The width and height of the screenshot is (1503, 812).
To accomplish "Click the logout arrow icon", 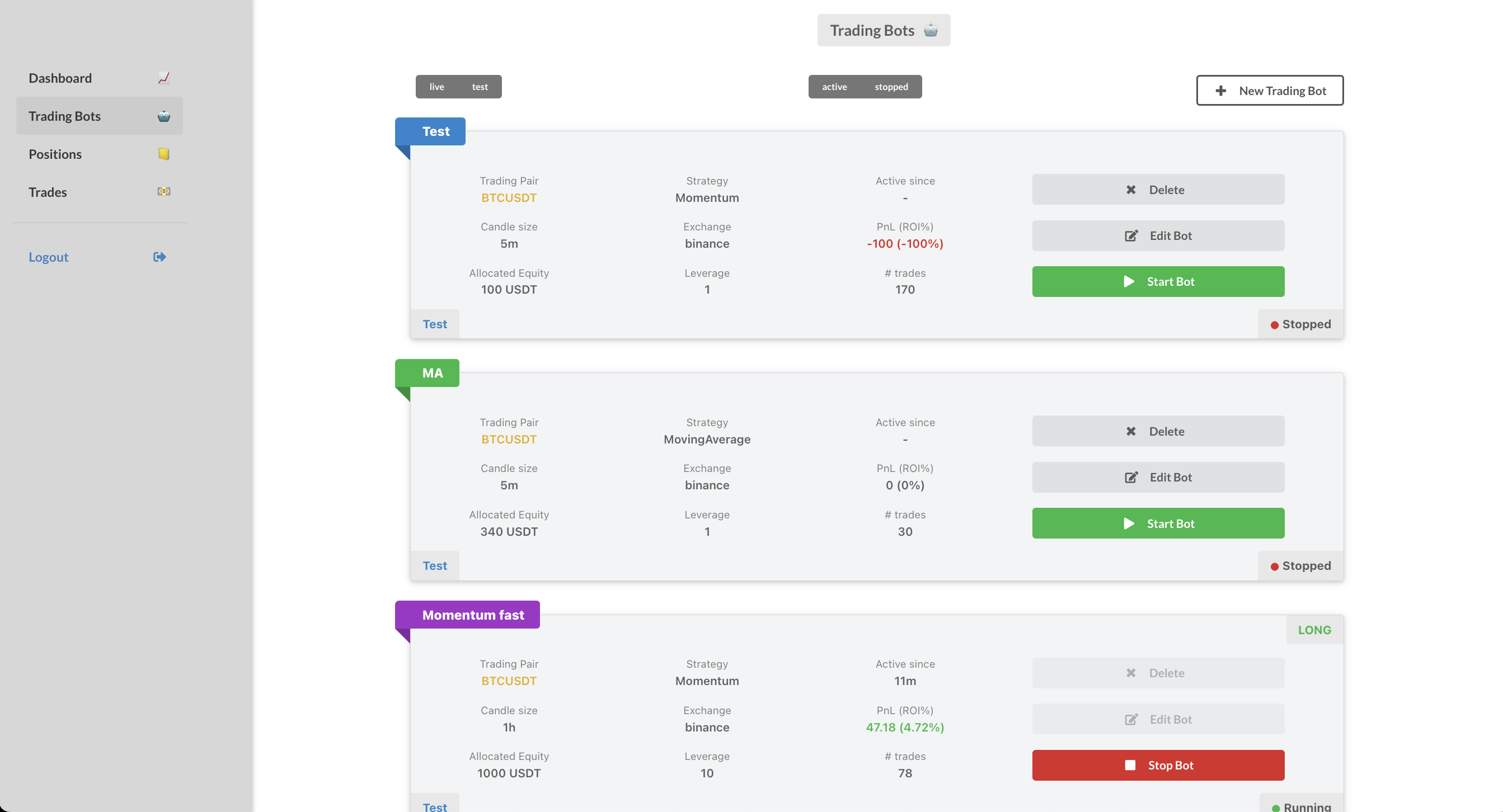I will pos(159,257).
